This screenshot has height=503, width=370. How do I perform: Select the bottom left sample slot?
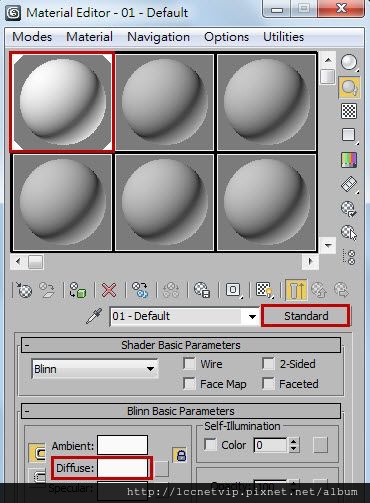[x=62, y=202]
